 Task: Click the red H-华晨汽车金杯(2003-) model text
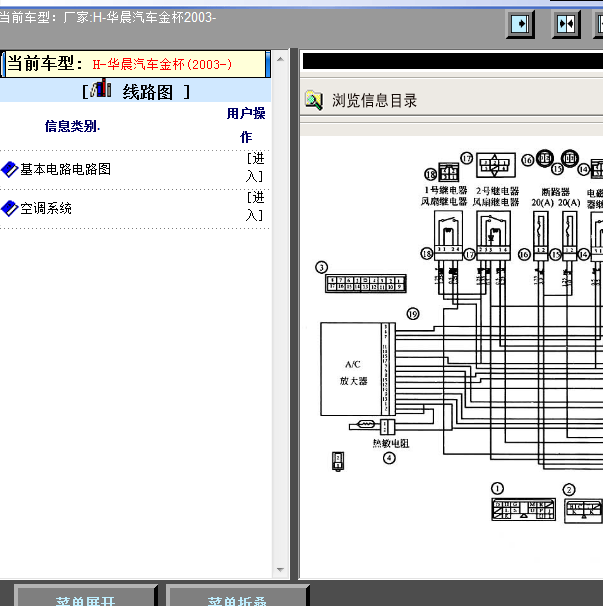[162, 64]
